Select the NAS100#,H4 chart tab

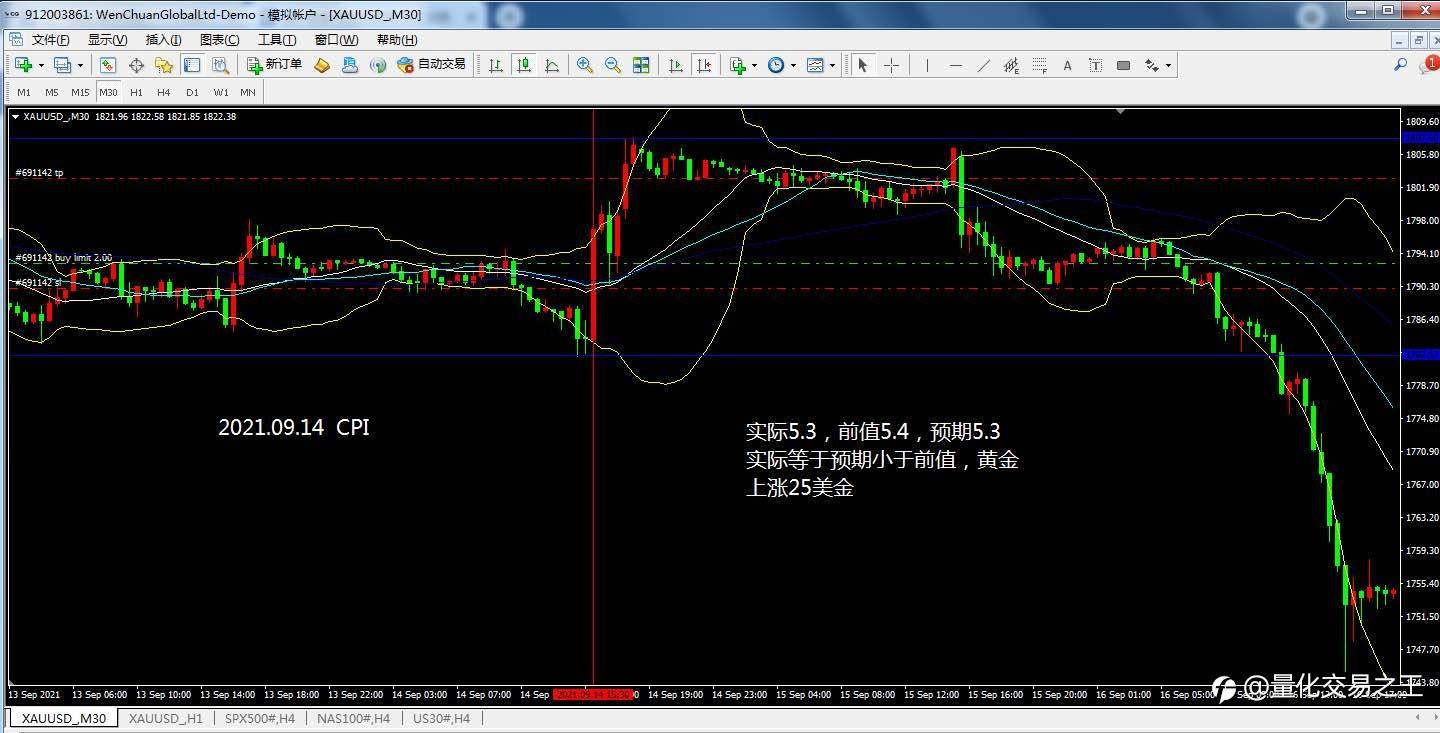(x=353, y=718)
